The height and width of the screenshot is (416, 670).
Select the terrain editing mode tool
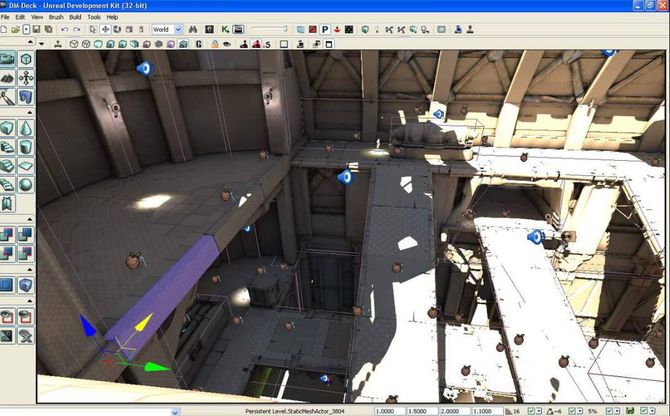(x=8, y=78)
